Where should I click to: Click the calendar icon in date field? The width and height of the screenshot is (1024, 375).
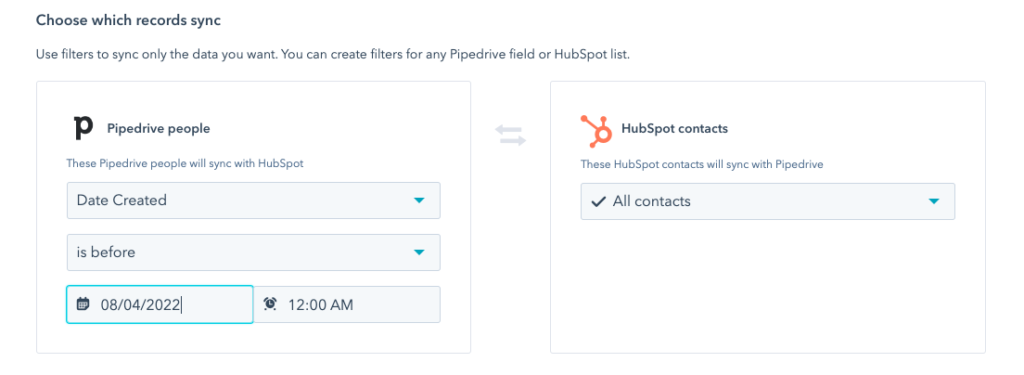tap(83, 304)
